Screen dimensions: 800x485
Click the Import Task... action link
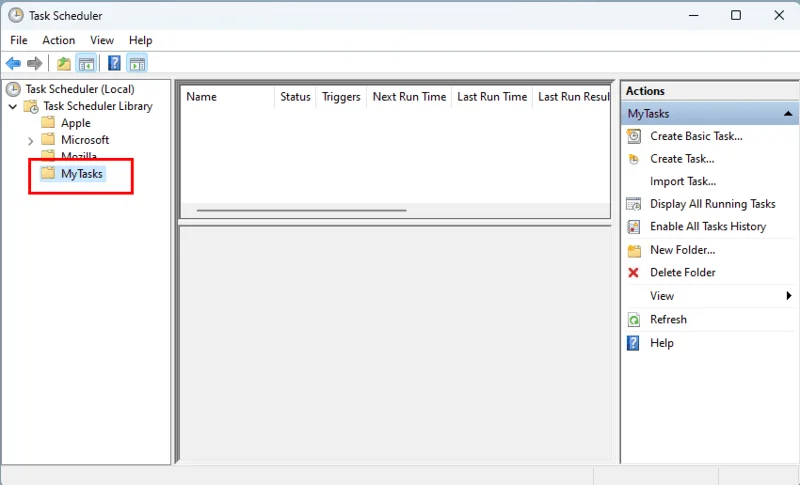click(682, 181)
